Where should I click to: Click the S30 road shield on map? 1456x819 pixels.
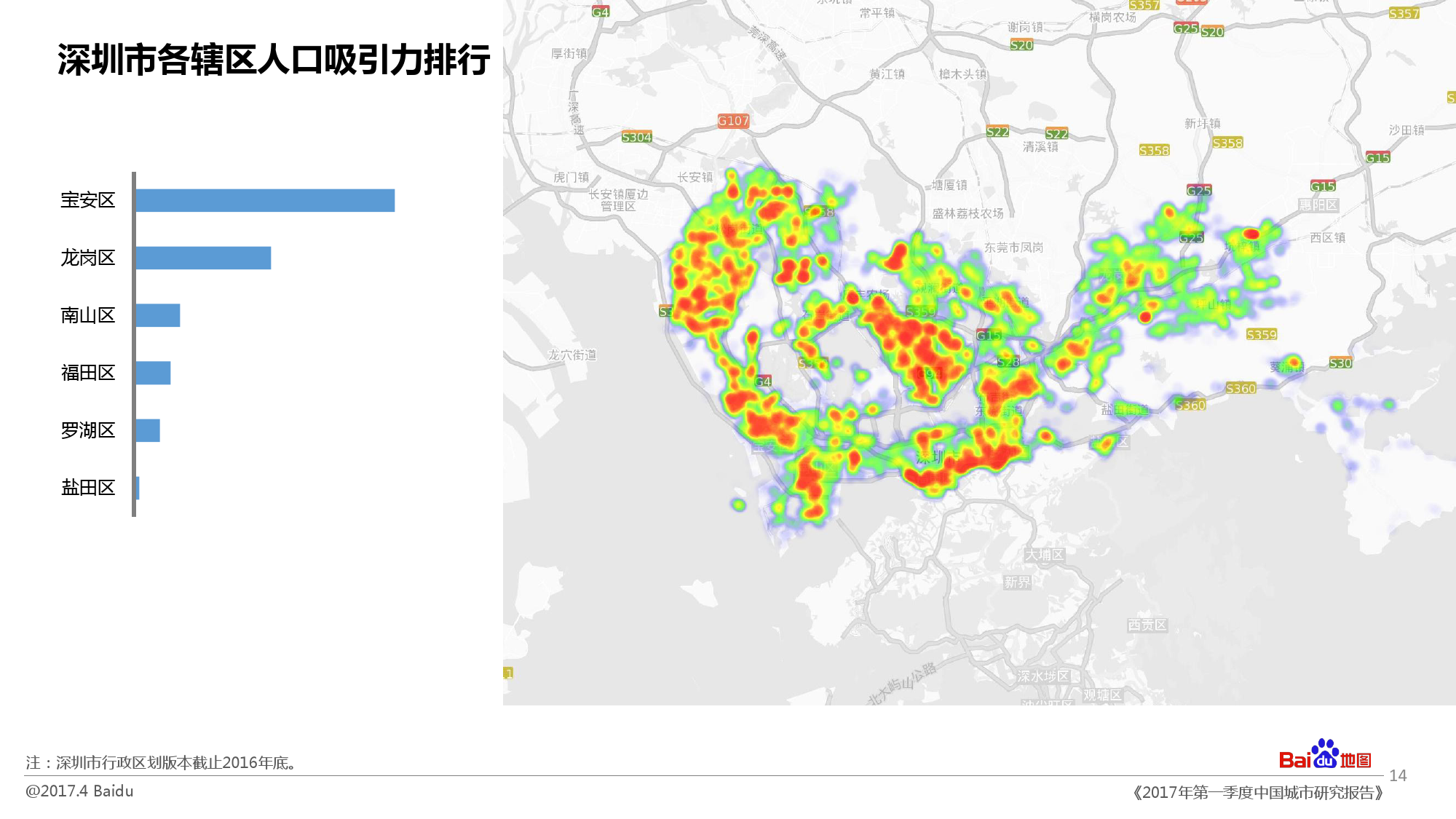[1340, 363]
